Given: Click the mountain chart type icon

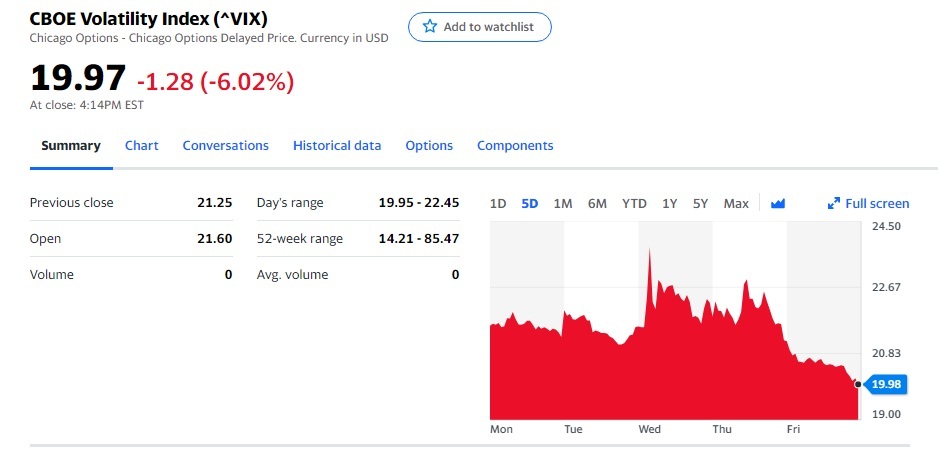Looking at the screenshot, I should click(x=778, y=204).
